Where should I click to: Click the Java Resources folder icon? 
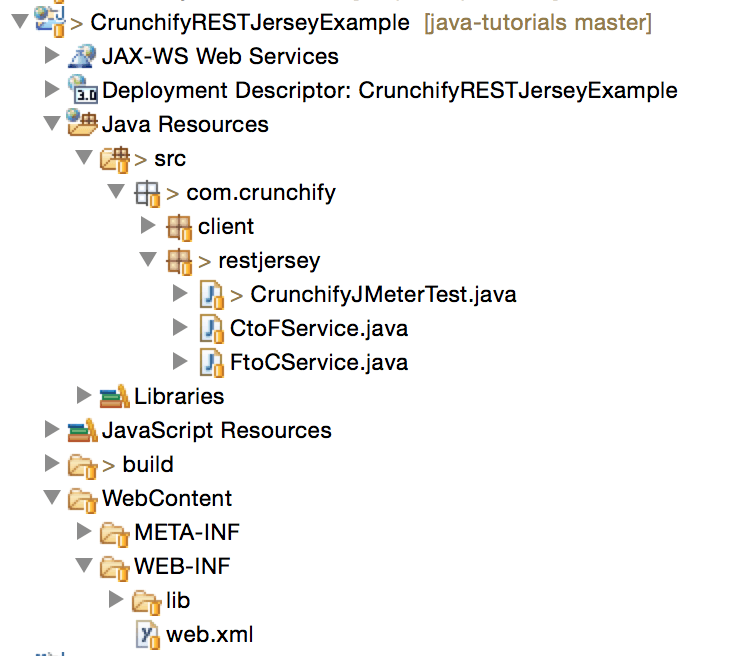coord(82,124)
